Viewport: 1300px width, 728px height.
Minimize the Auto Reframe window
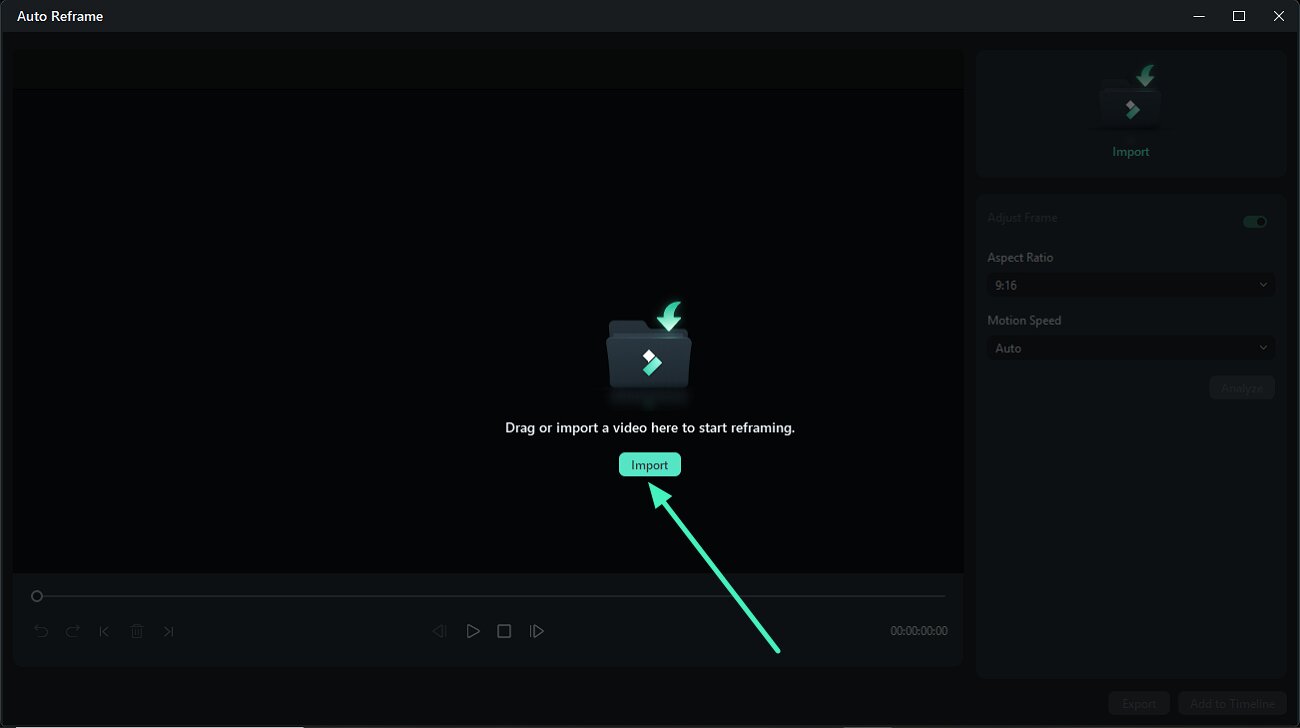1200,16
